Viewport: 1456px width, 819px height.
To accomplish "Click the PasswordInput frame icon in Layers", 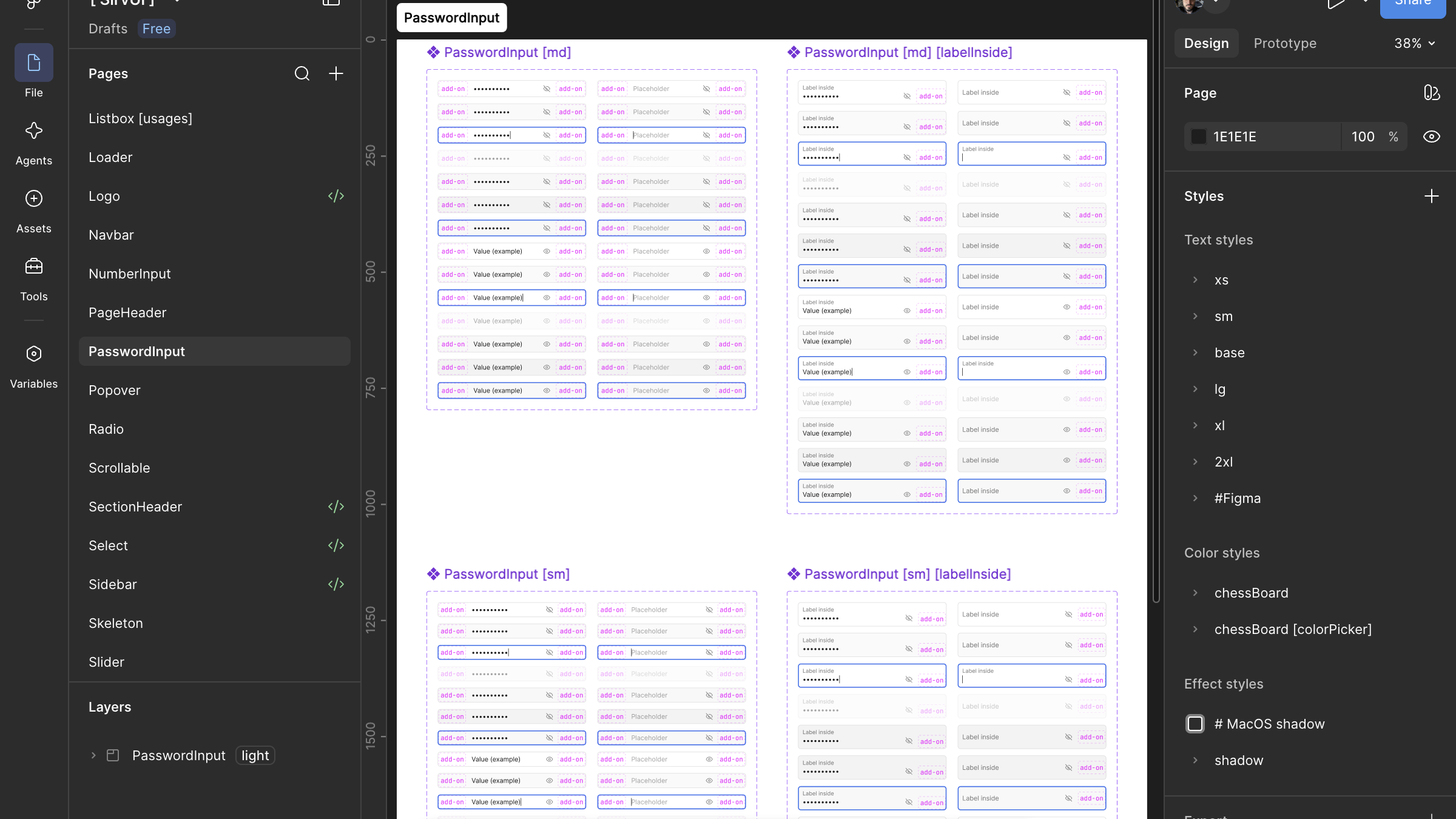I will [x=113, y=755].
